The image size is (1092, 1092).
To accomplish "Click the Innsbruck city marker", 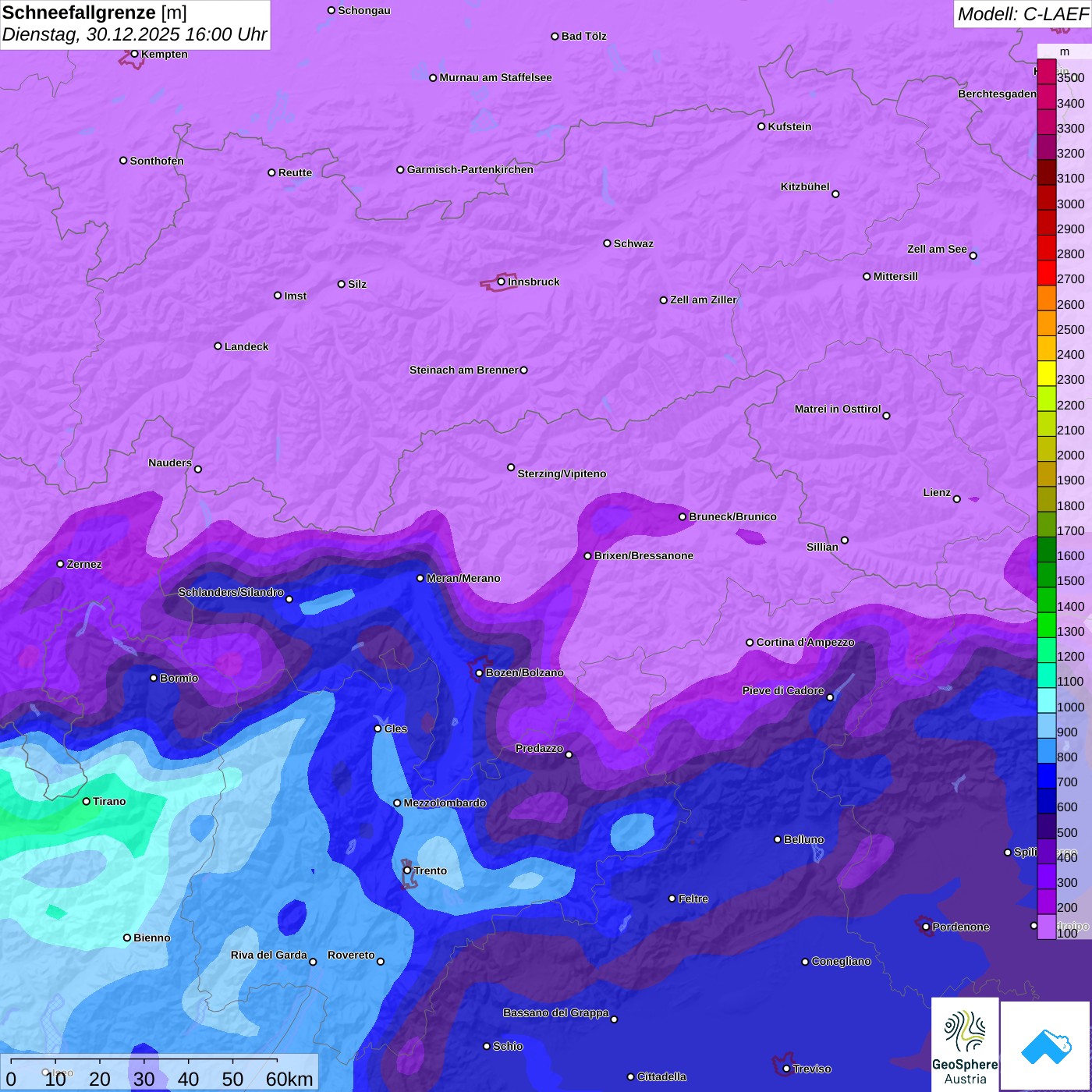I will click(x=502, y=282).
